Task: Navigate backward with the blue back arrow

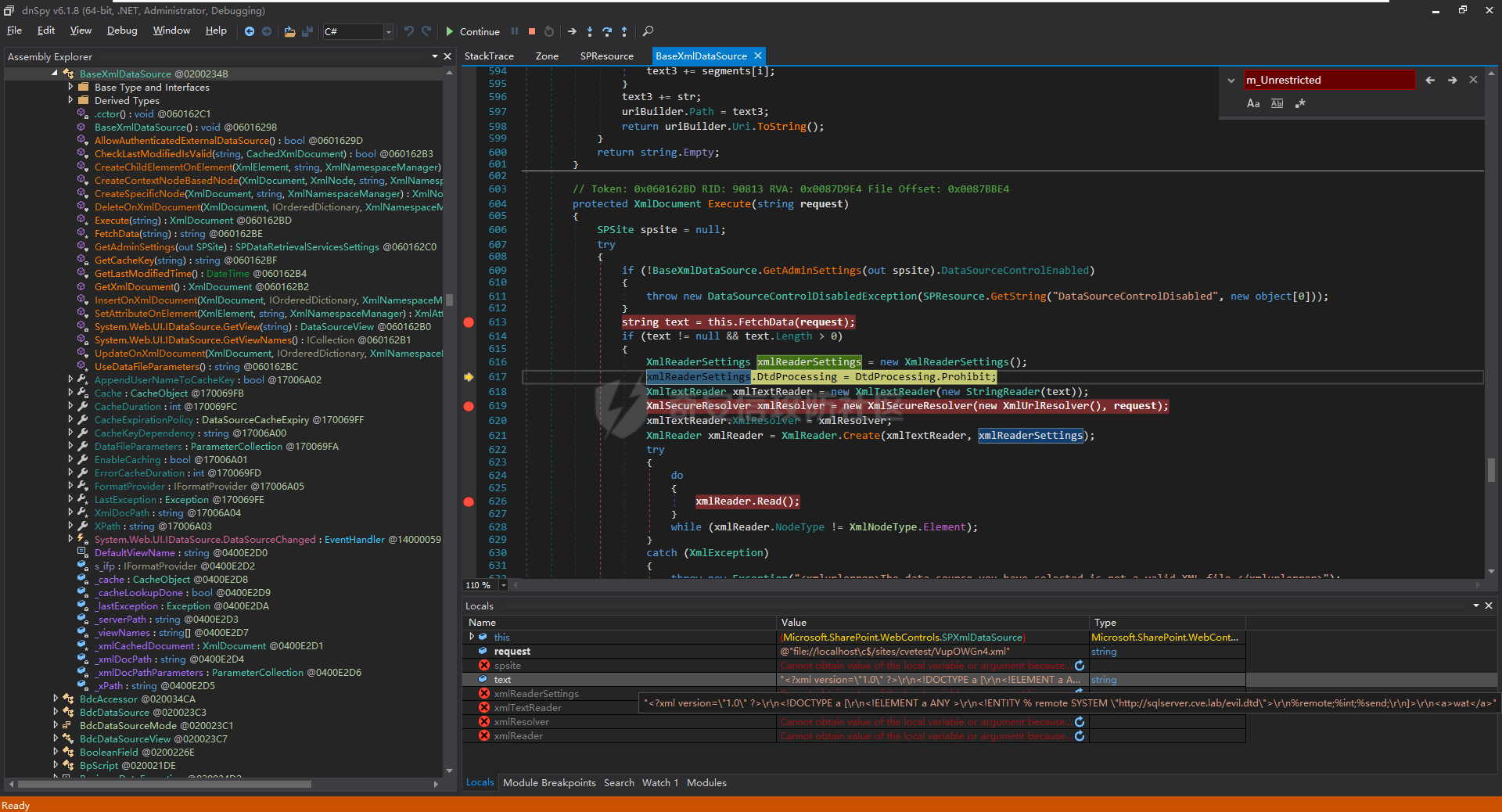Action: 249,31
